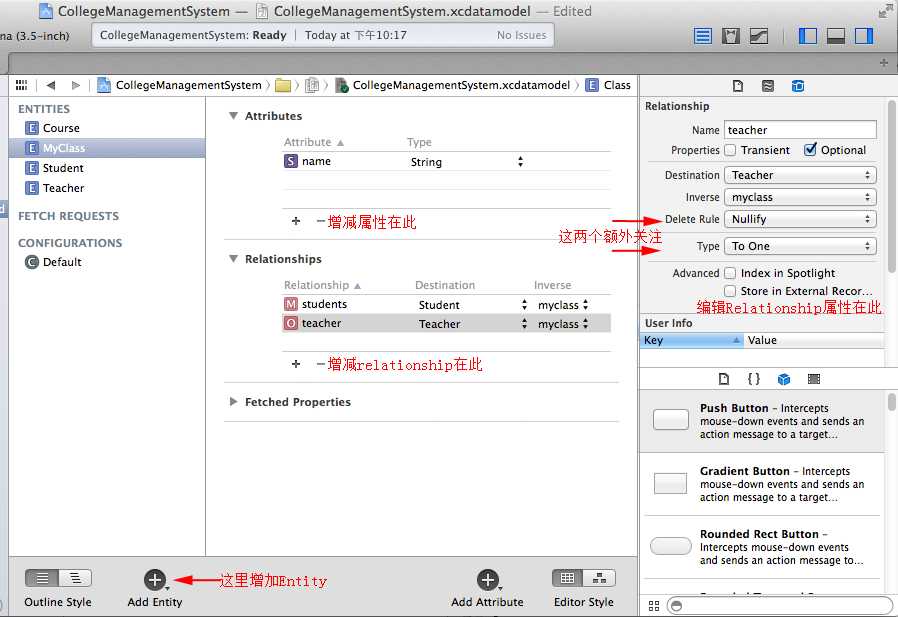Click the CollegeManagementSystem project breadcrumb

[x=179, y=85]
